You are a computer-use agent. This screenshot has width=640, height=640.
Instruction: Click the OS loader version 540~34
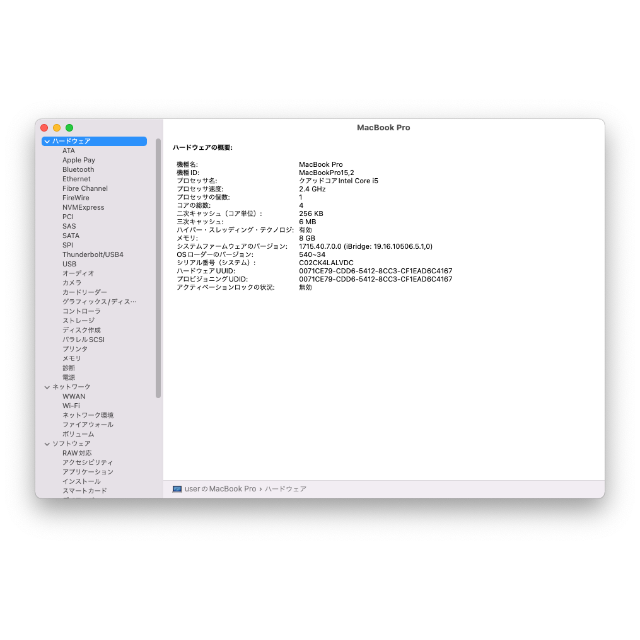(x=312, y=254)
